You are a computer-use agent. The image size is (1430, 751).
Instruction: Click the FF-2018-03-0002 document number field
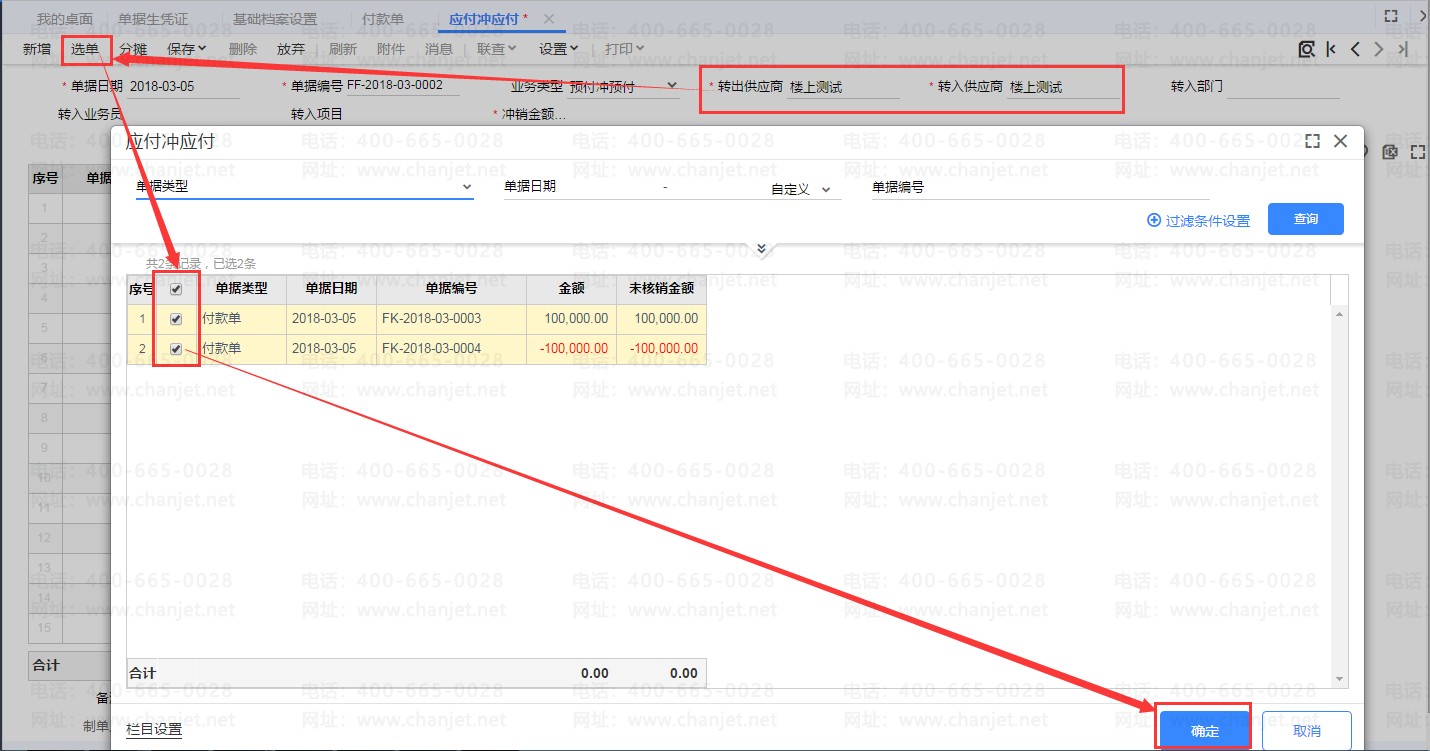click(x=402, y=86)
